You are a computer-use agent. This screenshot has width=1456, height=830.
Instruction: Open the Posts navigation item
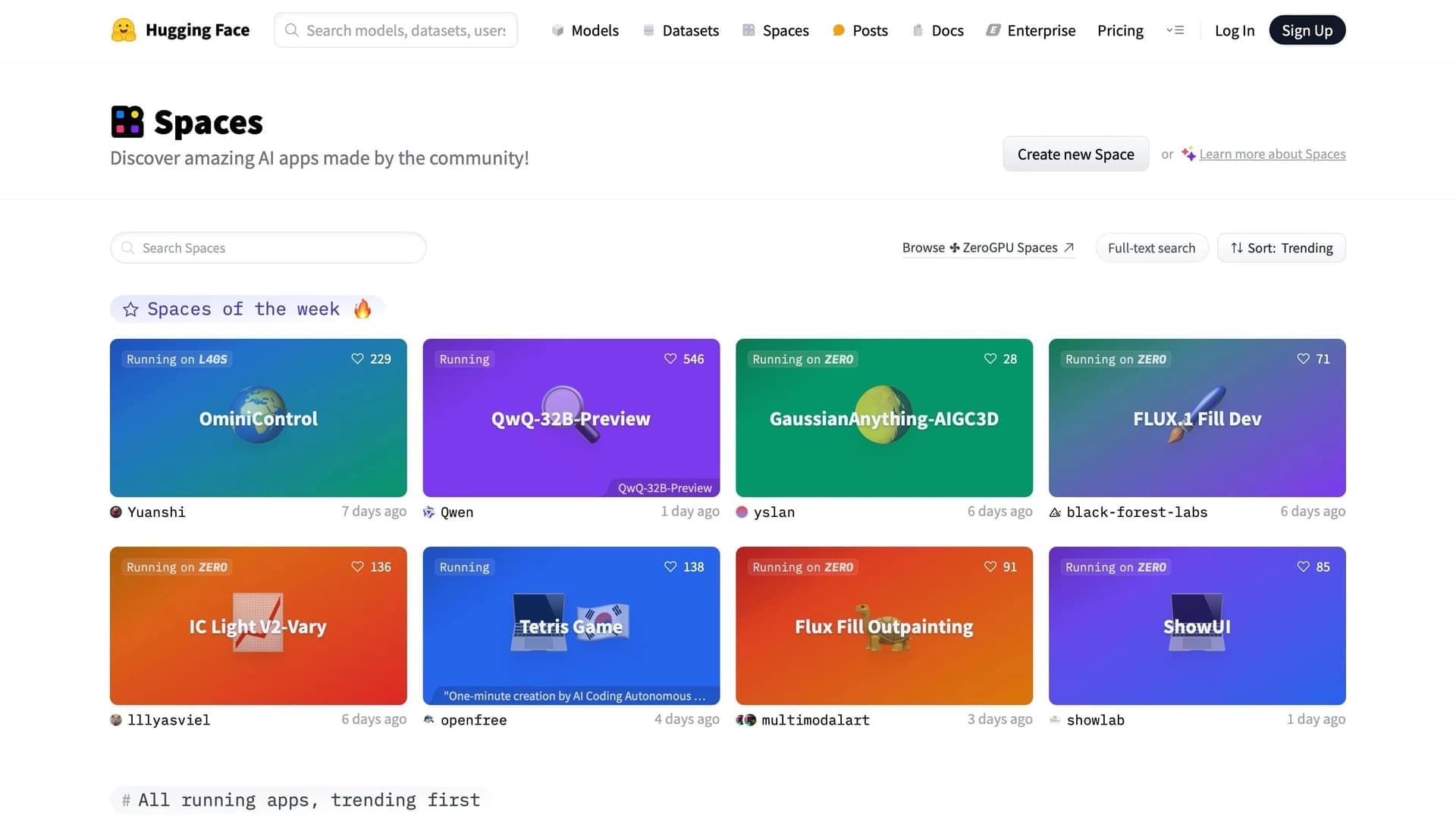point(860,30)
